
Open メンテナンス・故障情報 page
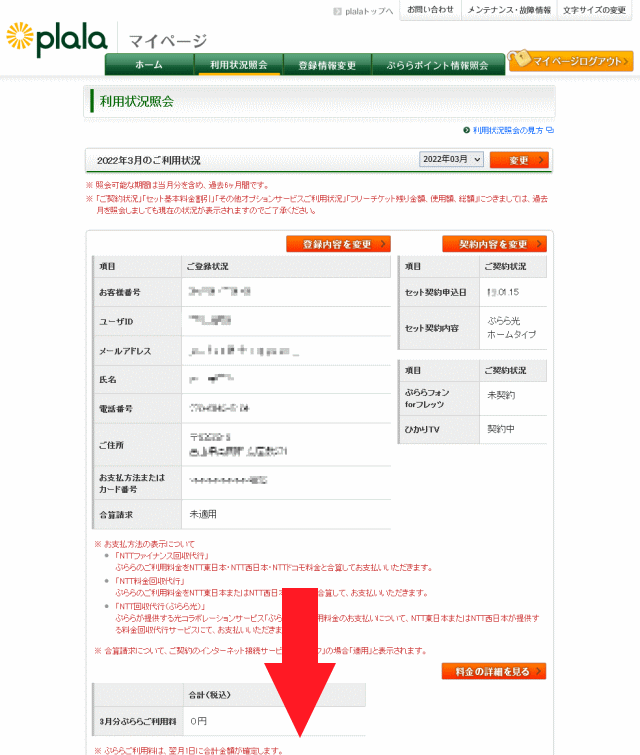[509, 10]
